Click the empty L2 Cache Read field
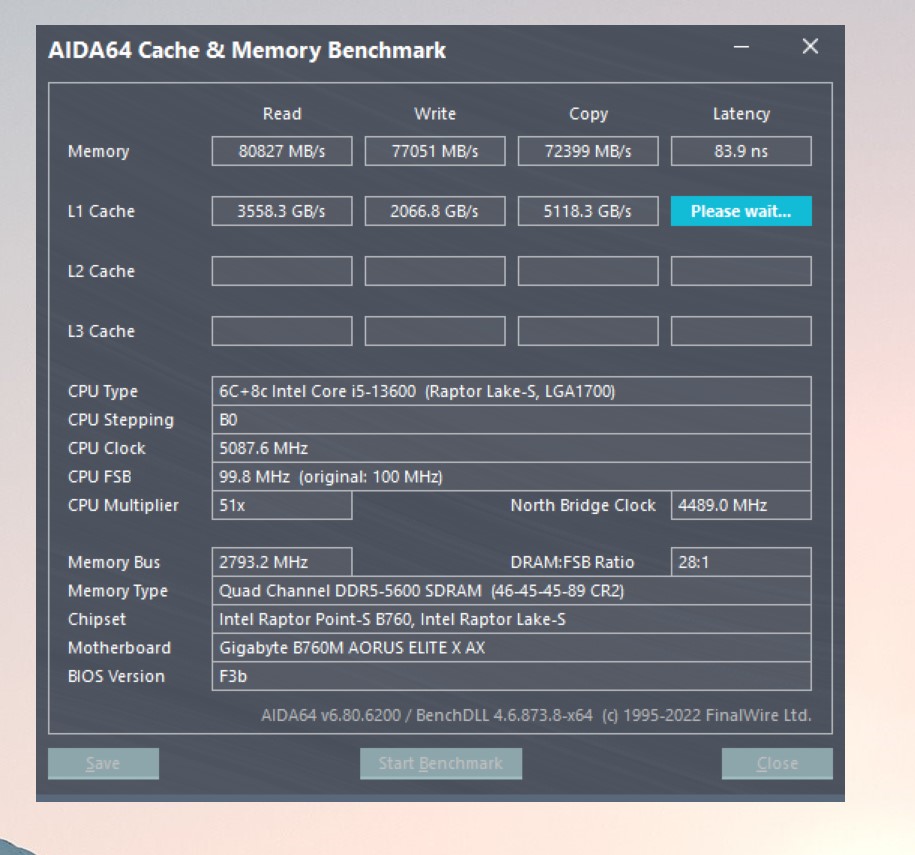The height and width of the screenshot is (855, 915). (282, 271)
